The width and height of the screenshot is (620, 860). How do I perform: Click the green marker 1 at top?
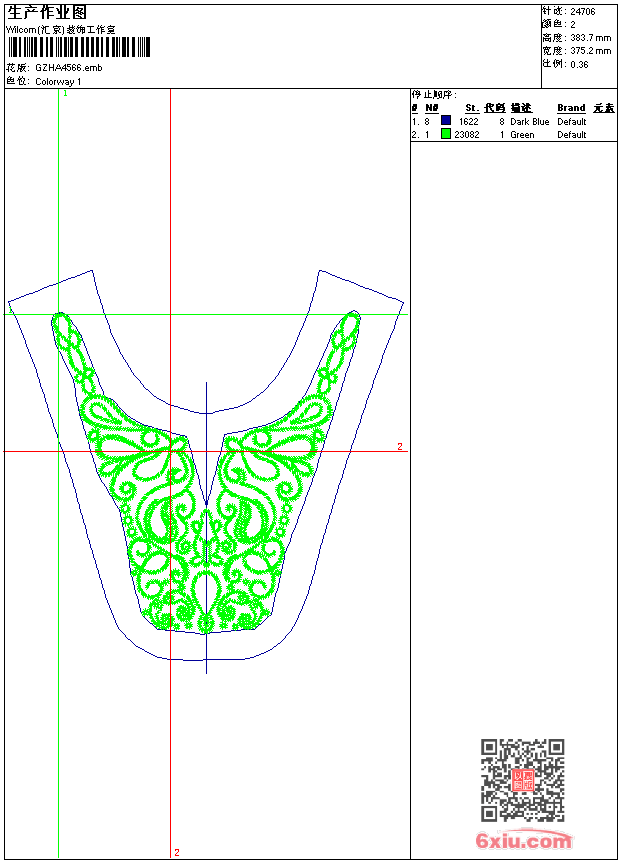click(x=65, y=93)
